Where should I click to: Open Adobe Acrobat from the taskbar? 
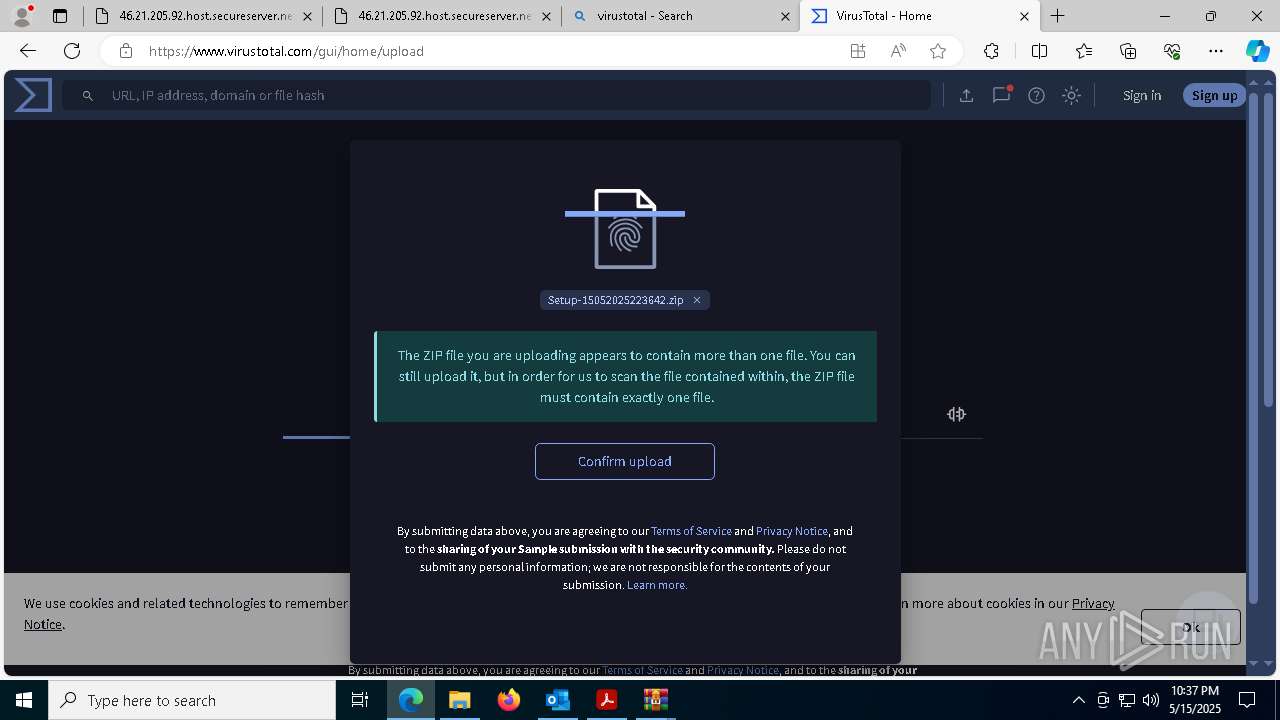606,700
